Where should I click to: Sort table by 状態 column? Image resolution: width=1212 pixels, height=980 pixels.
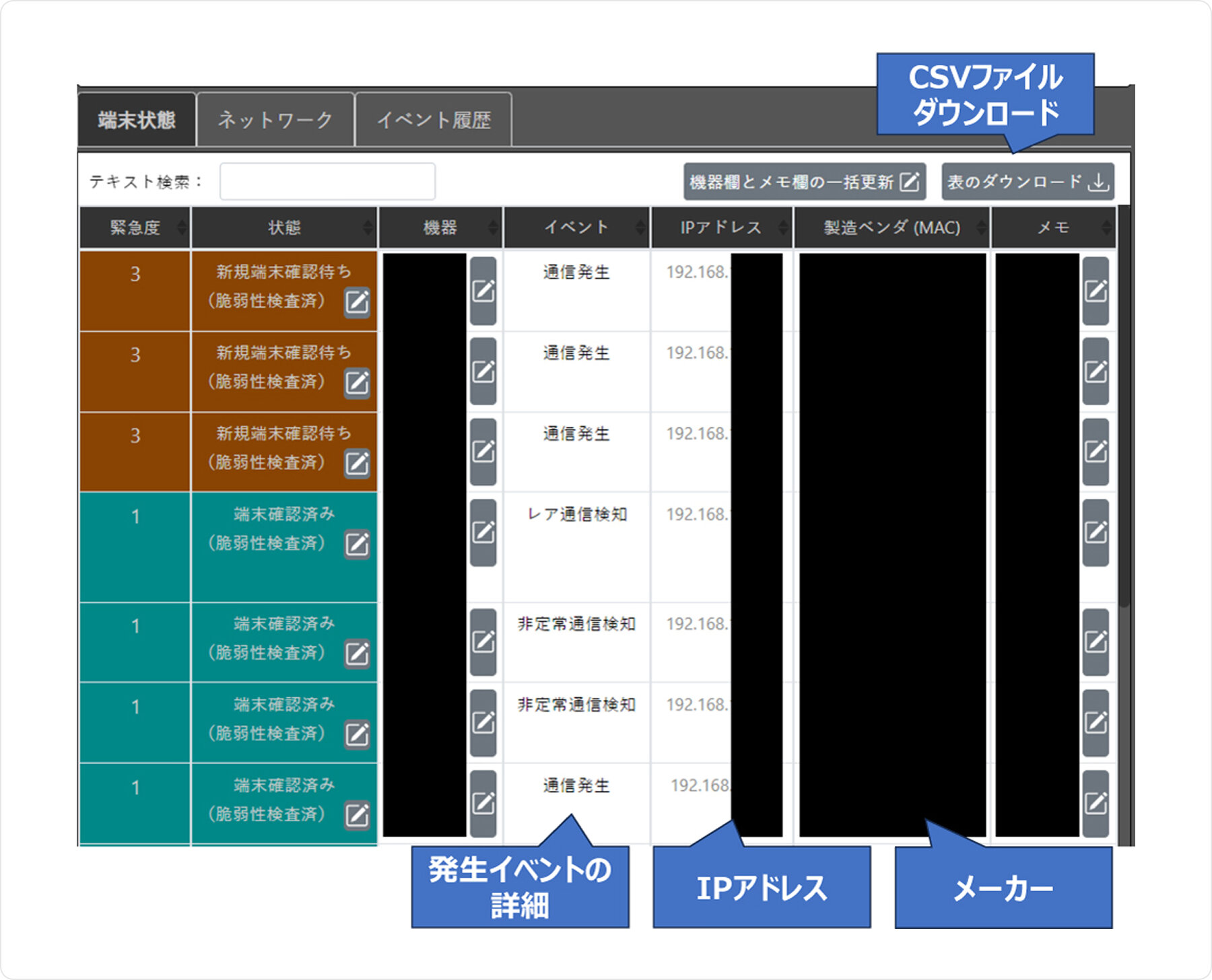(x=284, y=228)
